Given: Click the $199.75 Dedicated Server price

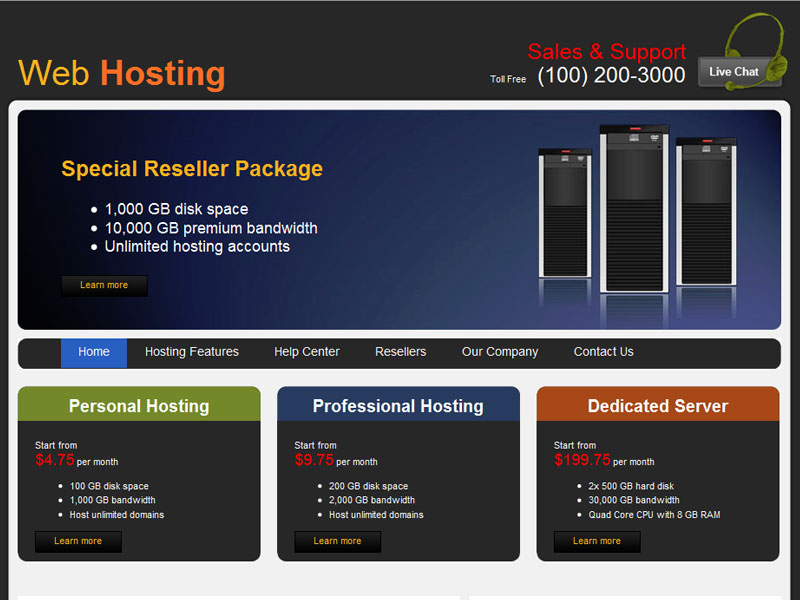Looking at the screenshot, I should 582,460.
